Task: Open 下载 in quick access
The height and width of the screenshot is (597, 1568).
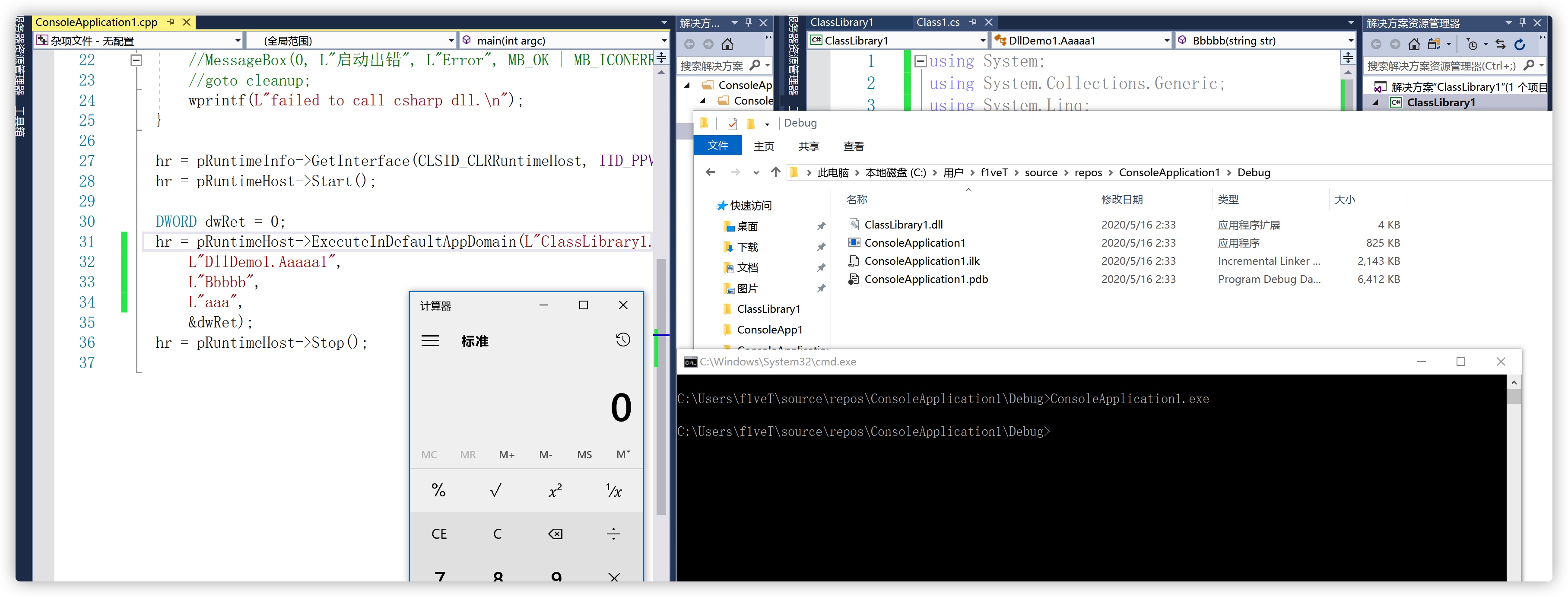Action: [747, 247]
